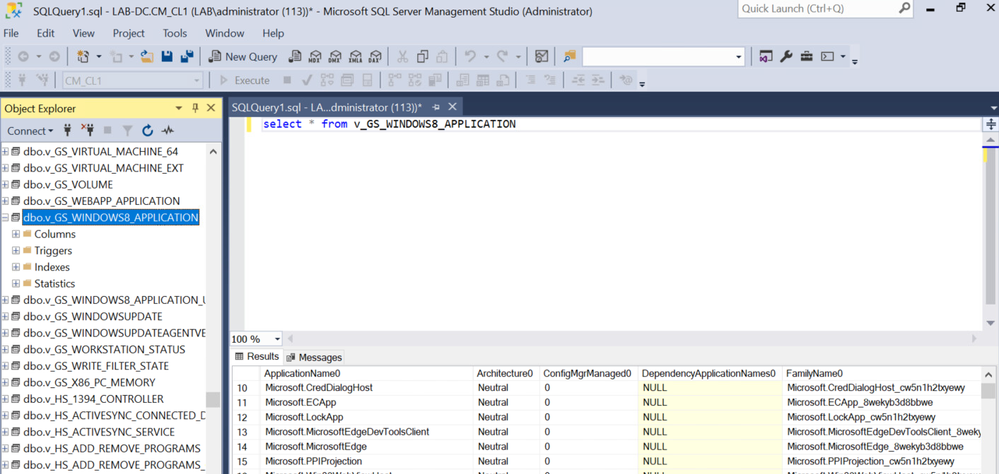The width and height of the screenshot is (999, 474).
Task: Open the Project menu
Action: click(129, 33)
